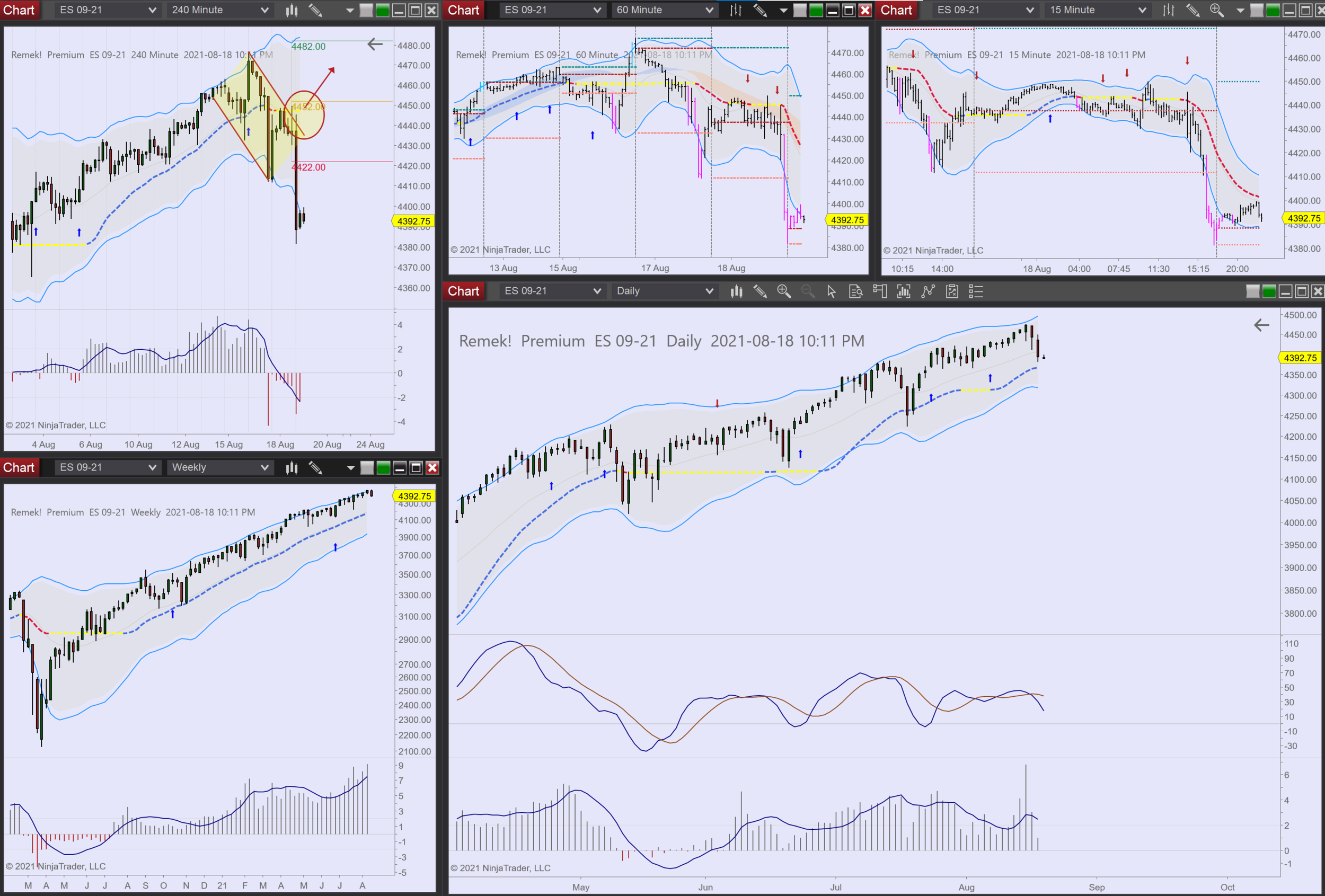1325x896 pixels.
Task: Expand the Weekly interval dropdown
Action: click(219, 467)
